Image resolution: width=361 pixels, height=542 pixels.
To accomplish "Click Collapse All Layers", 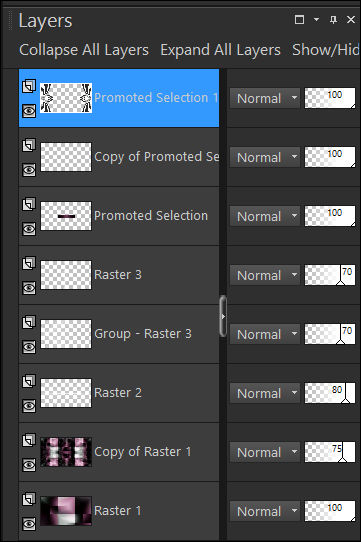I will 84,50.
